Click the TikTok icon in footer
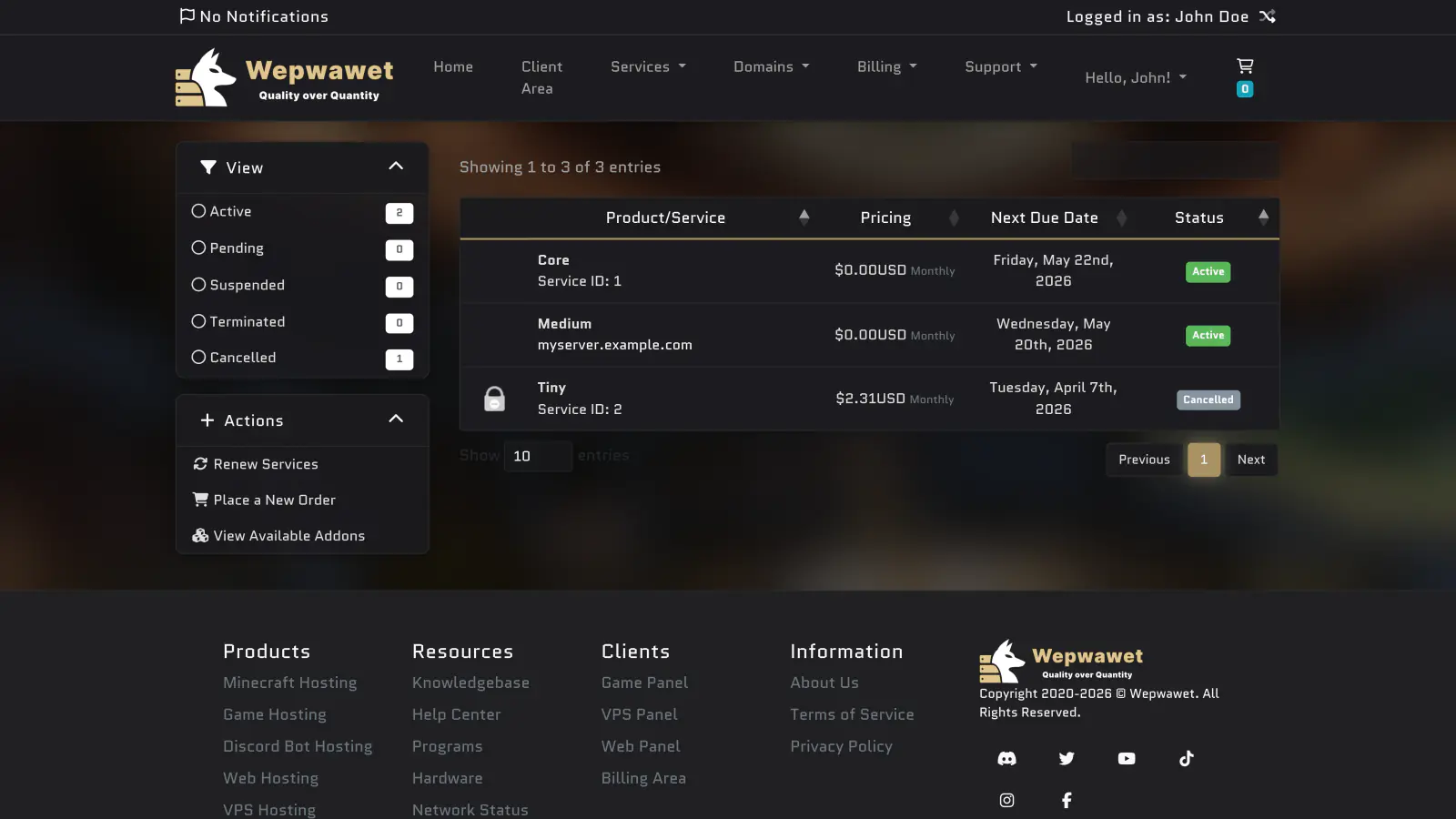This screenshot has width=1456, height=819. (1186, 759)
